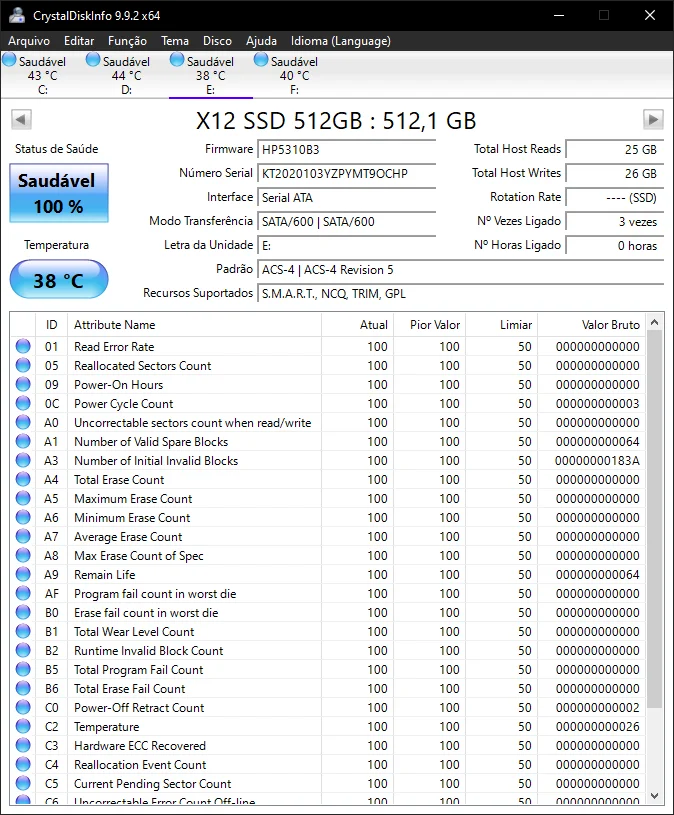Click the scroll up arrow of attribute list

coord(655,323)
